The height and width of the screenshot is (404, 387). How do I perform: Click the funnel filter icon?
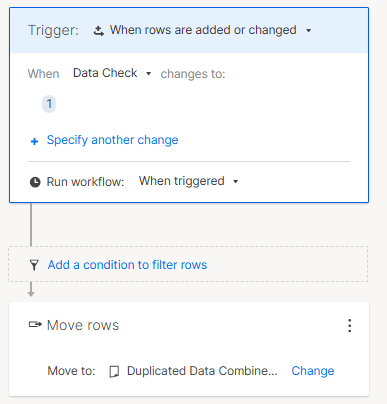(34, 265)
